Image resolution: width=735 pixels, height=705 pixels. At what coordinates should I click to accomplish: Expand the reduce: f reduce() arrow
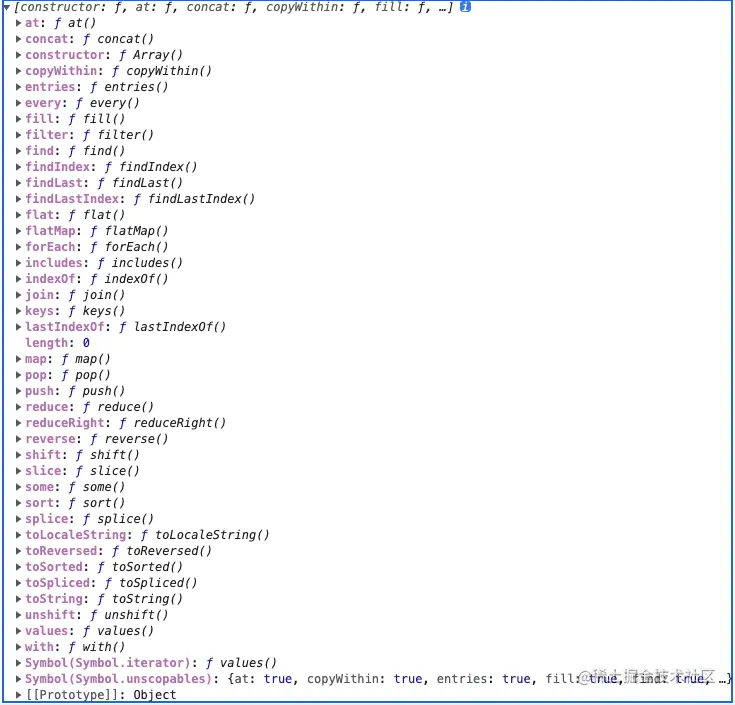click(18, 406)
